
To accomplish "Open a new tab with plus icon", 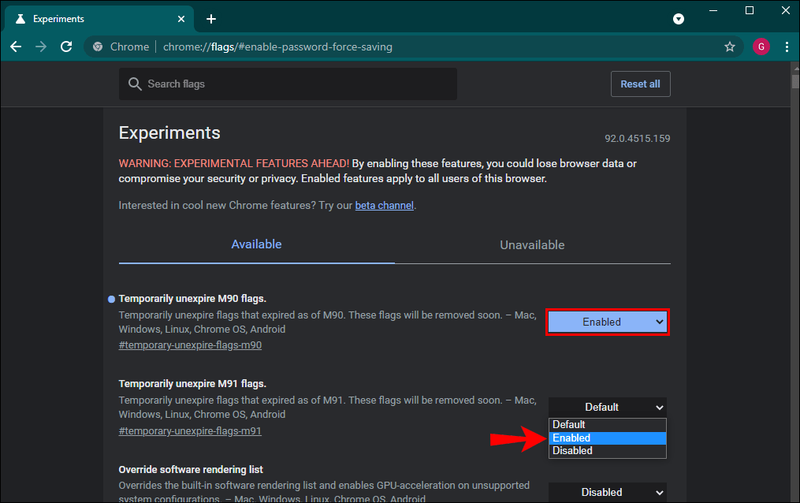I will click(x=211, y=19).
